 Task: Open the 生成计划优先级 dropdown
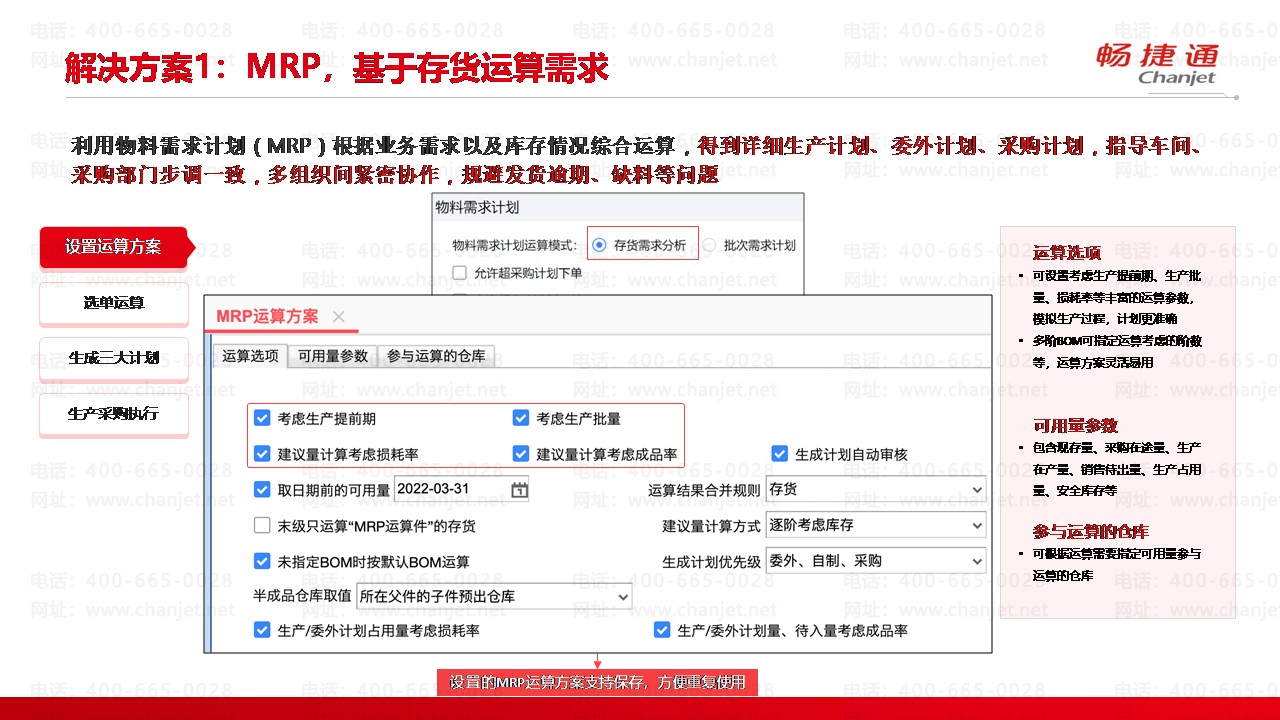point(875,561)
